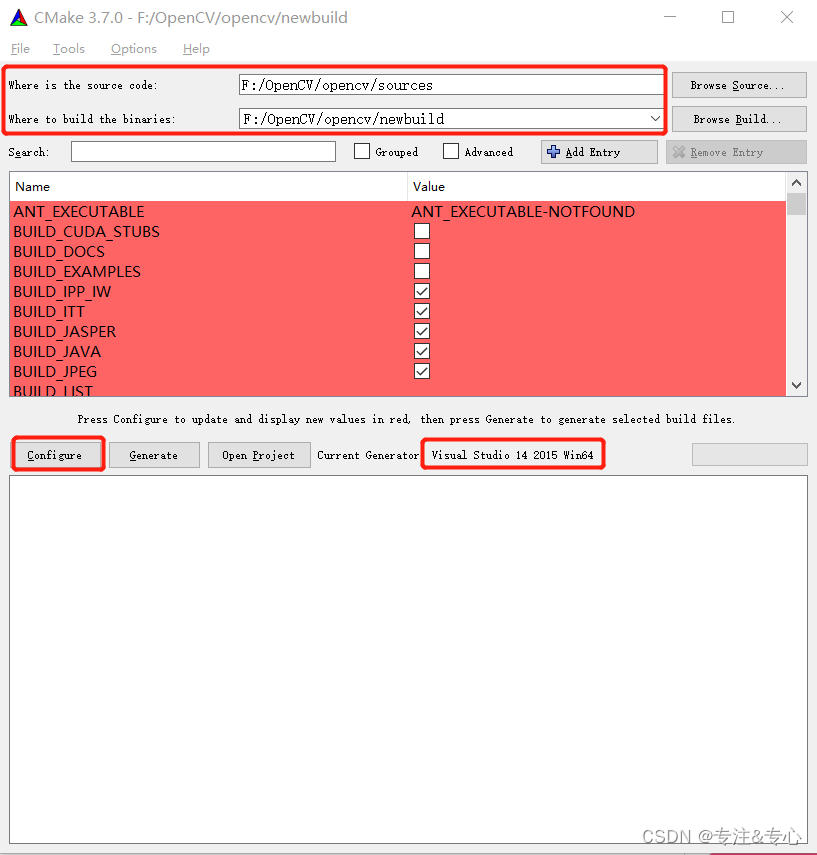This screenshot has height=855, width=817.
Task: Minimize the CMake window
Action: click(670, 17)
